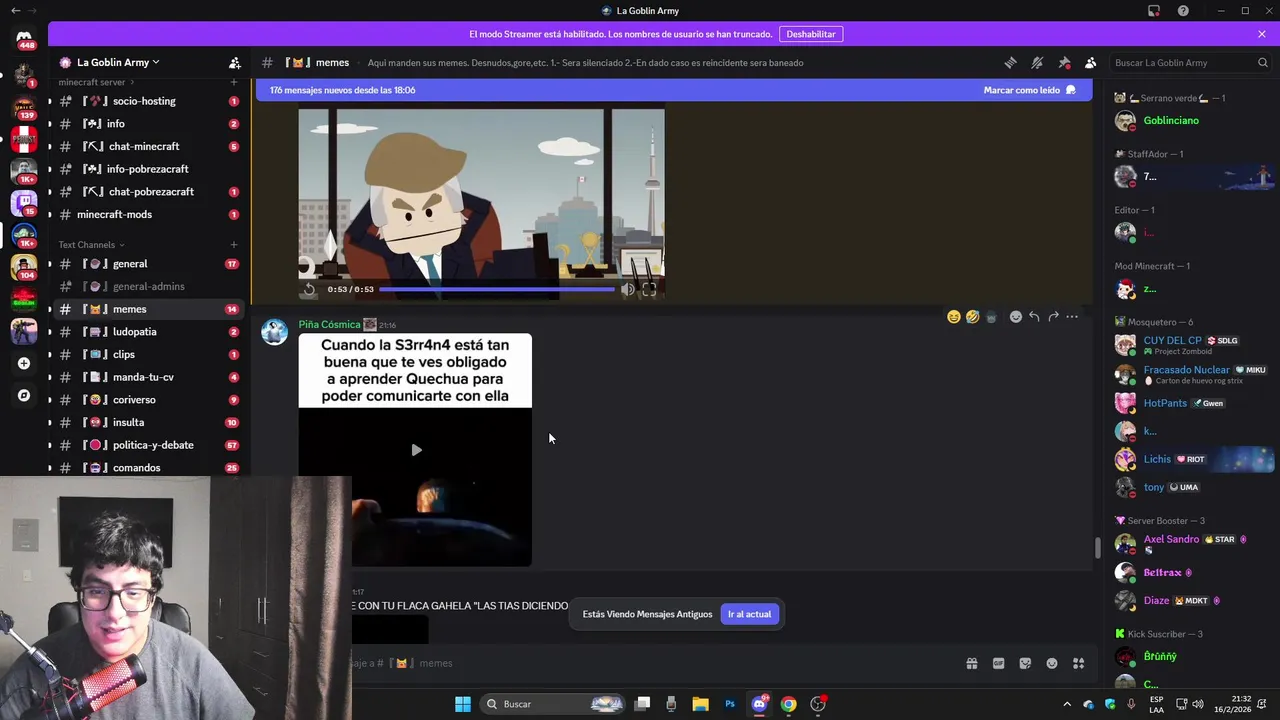Click the chat scrollbar thumb
This screenshot has width=1280, height=720.
tap(1097, 548)
